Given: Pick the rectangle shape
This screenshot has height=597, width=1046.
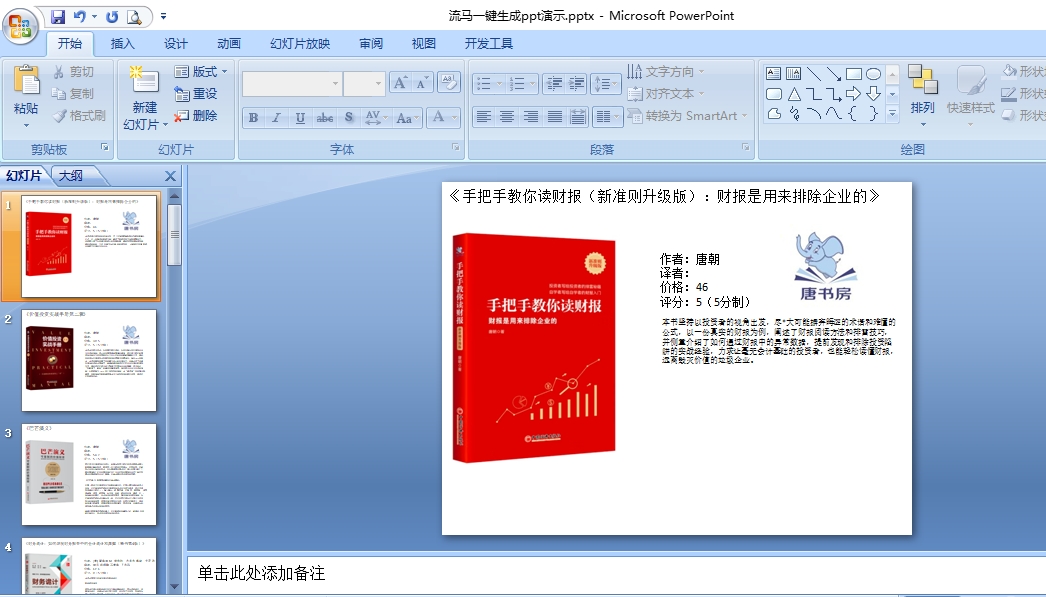Looking at the screenshot, I should click(854, 73).
